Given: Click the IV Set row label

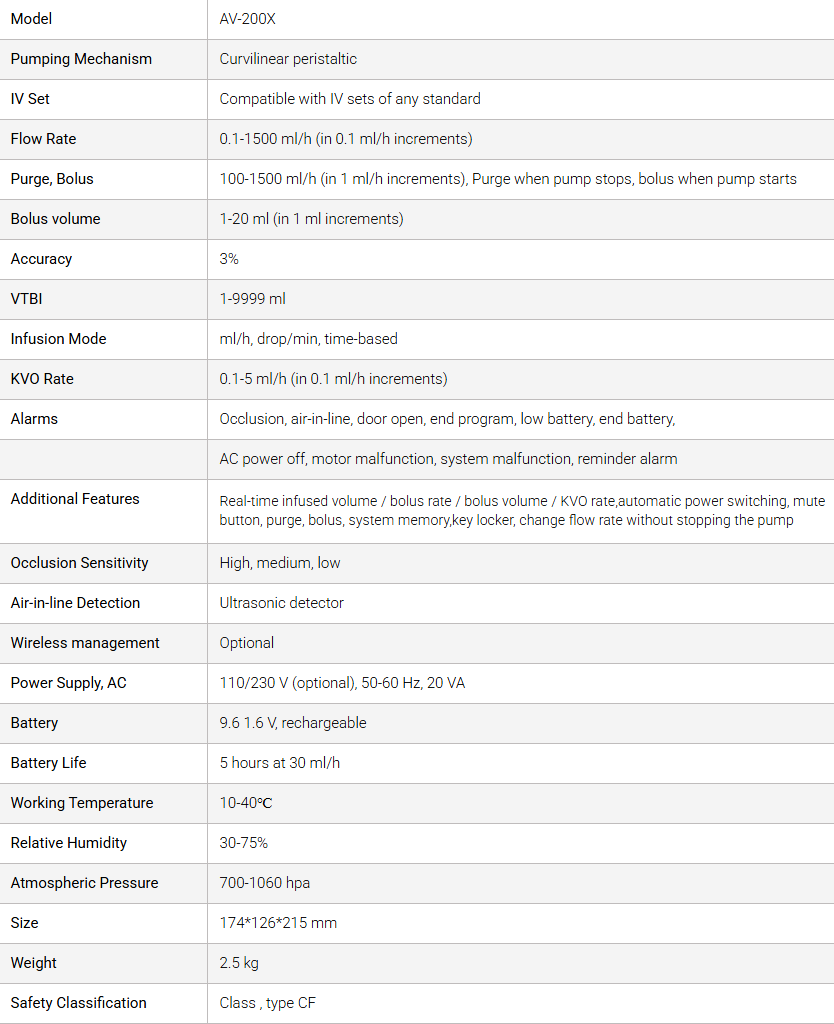Looking at the screenshot, I should click(30, 99).
